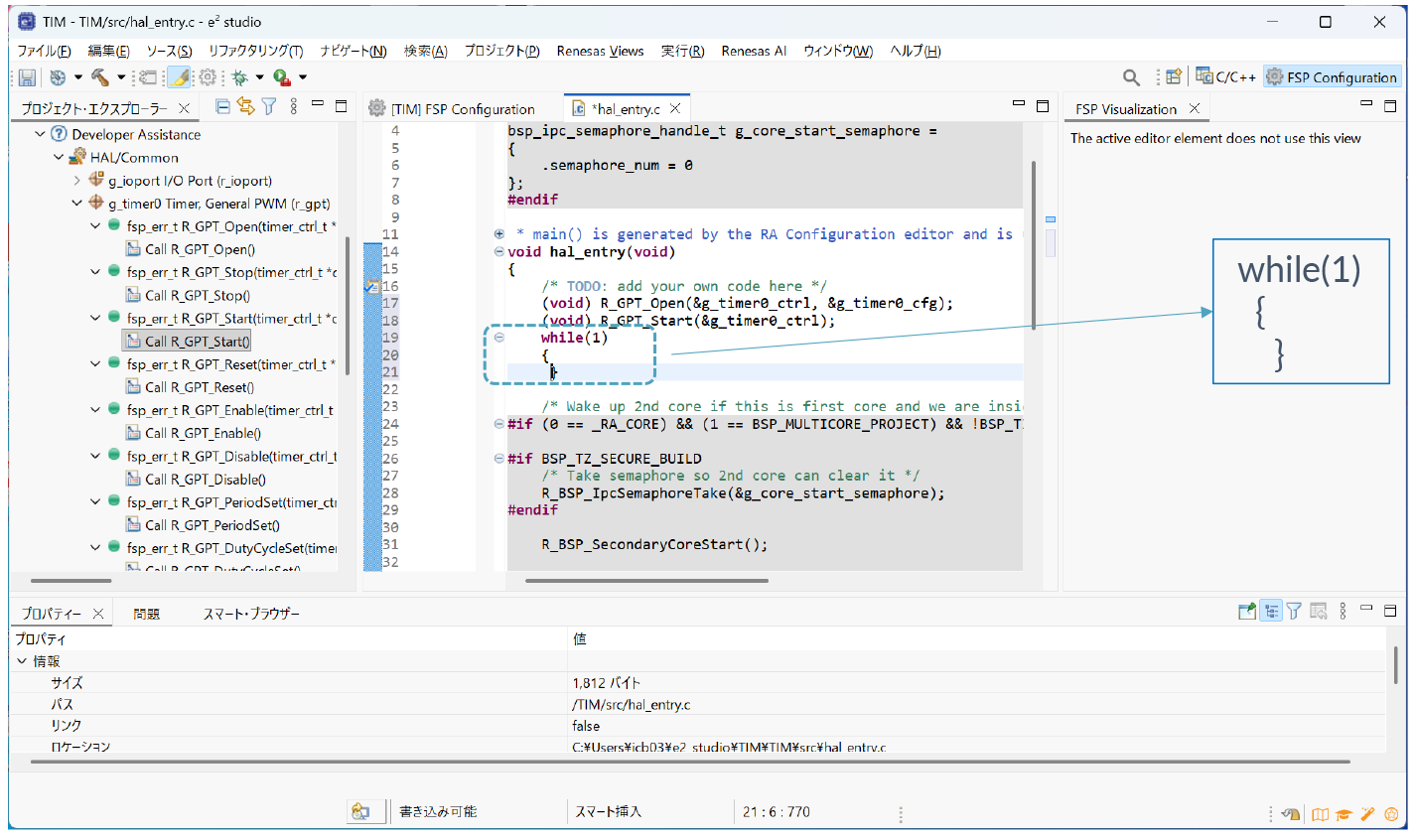Open the Renesas Views menu
1416x840 pixels.
[x=600, y=51]
